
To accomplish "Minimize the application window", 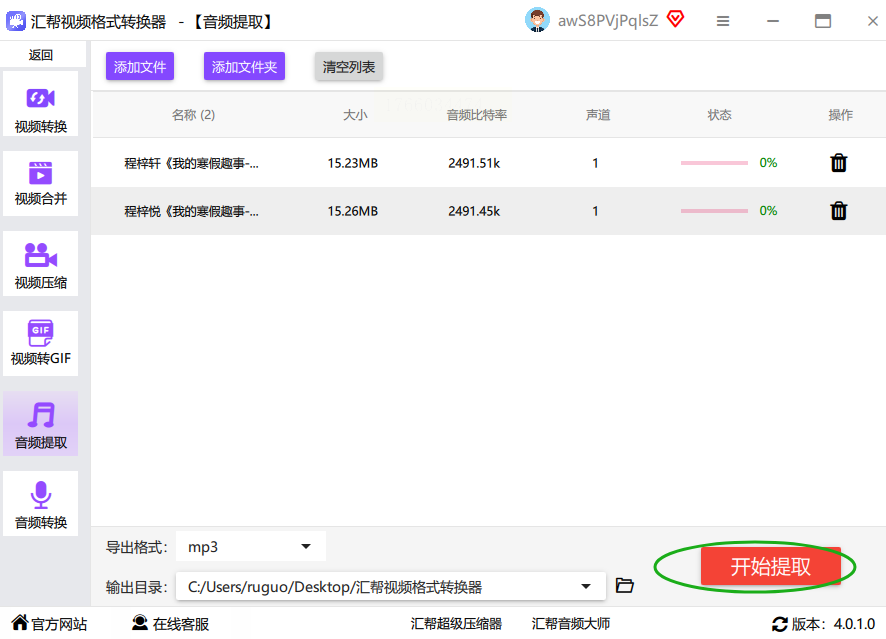I will pyautogui.click(x=773, y=21).
